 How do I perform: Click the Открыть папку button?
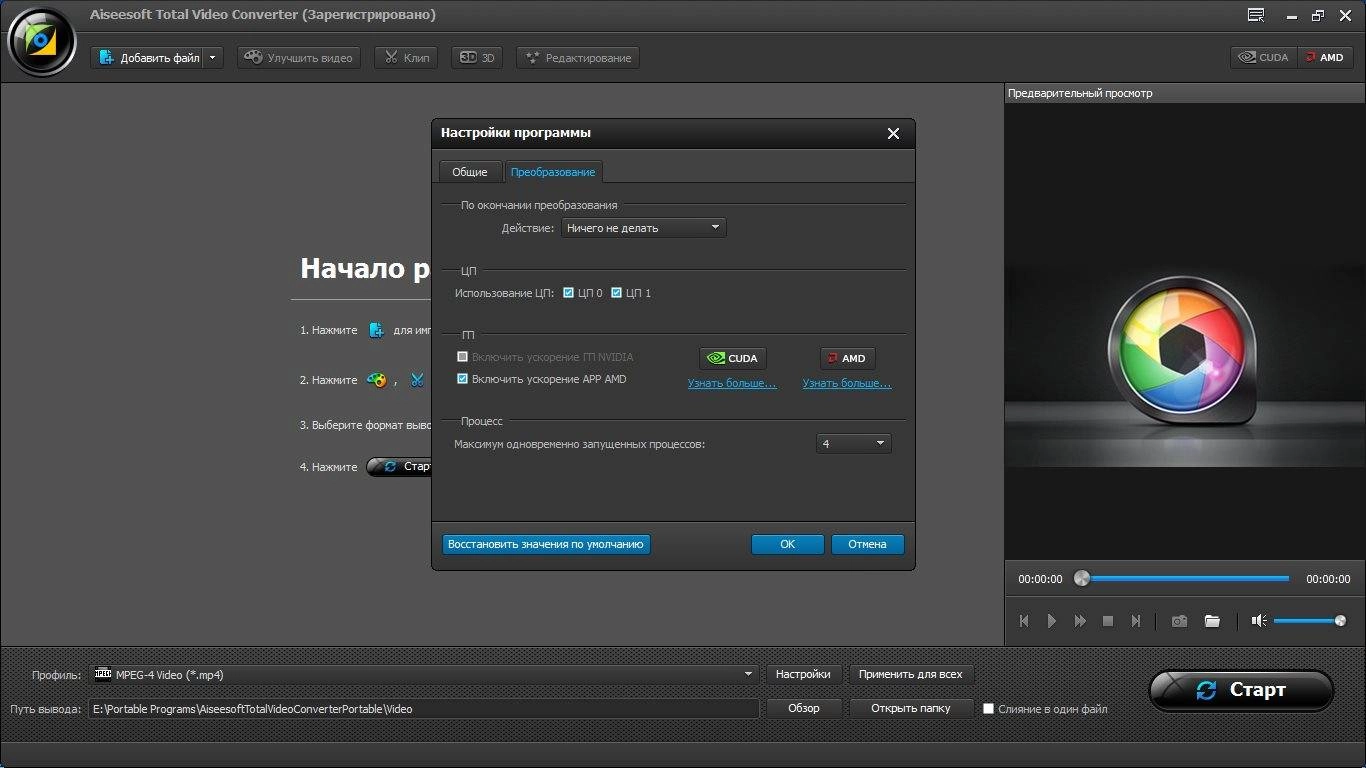click(910, 708)
